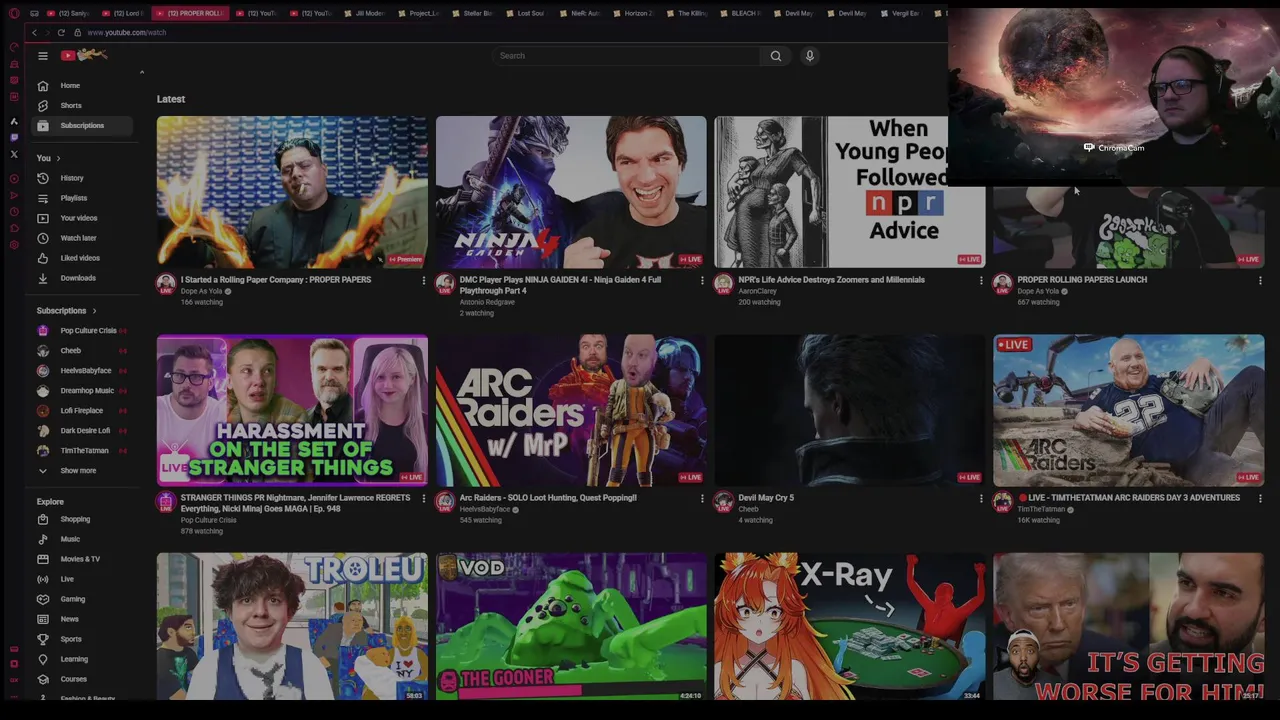Image resolution: width=1280 pixels, height=720 pixels.
Task: Open Learning under Explore
Action: coord(84,659)
